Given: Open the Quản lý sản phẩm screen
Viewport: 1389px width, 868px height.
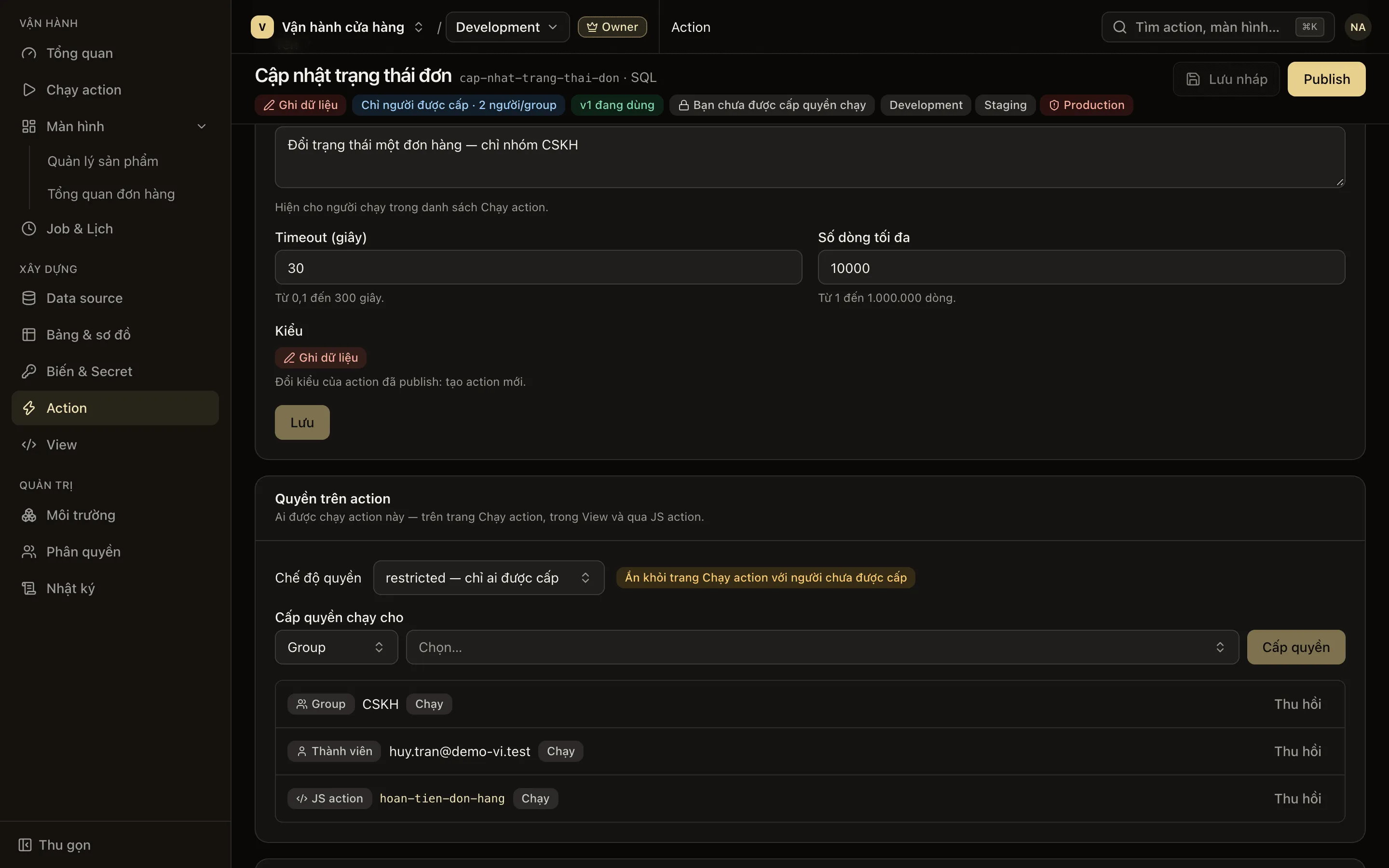Looking at the screenshot, I should point(103,161).
